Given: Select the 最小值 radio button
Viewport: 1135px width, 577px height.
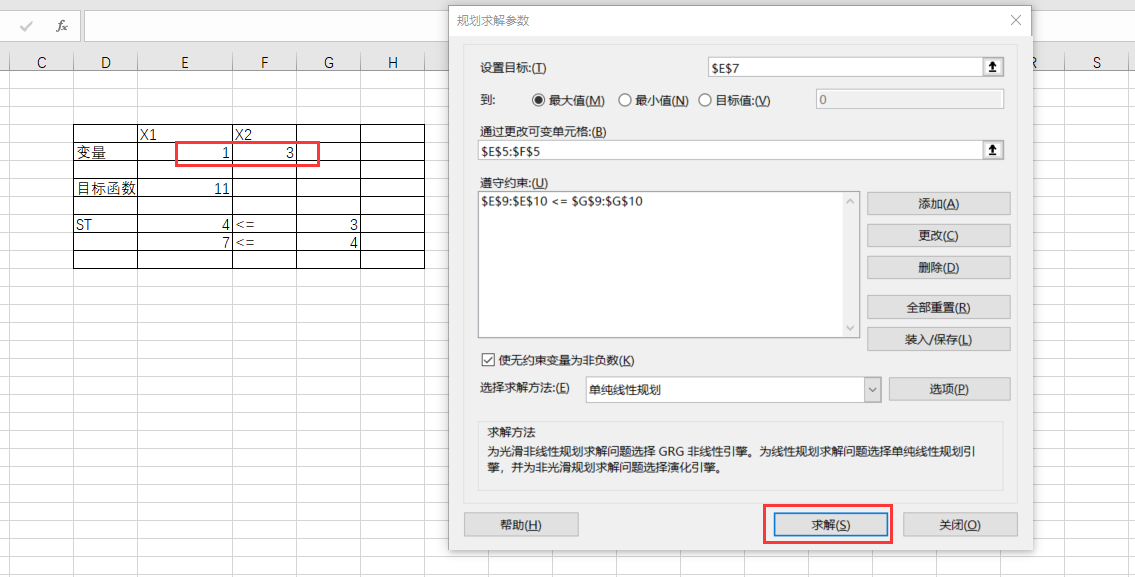Looking at the screenshot, I should click(x=623, y=98).
